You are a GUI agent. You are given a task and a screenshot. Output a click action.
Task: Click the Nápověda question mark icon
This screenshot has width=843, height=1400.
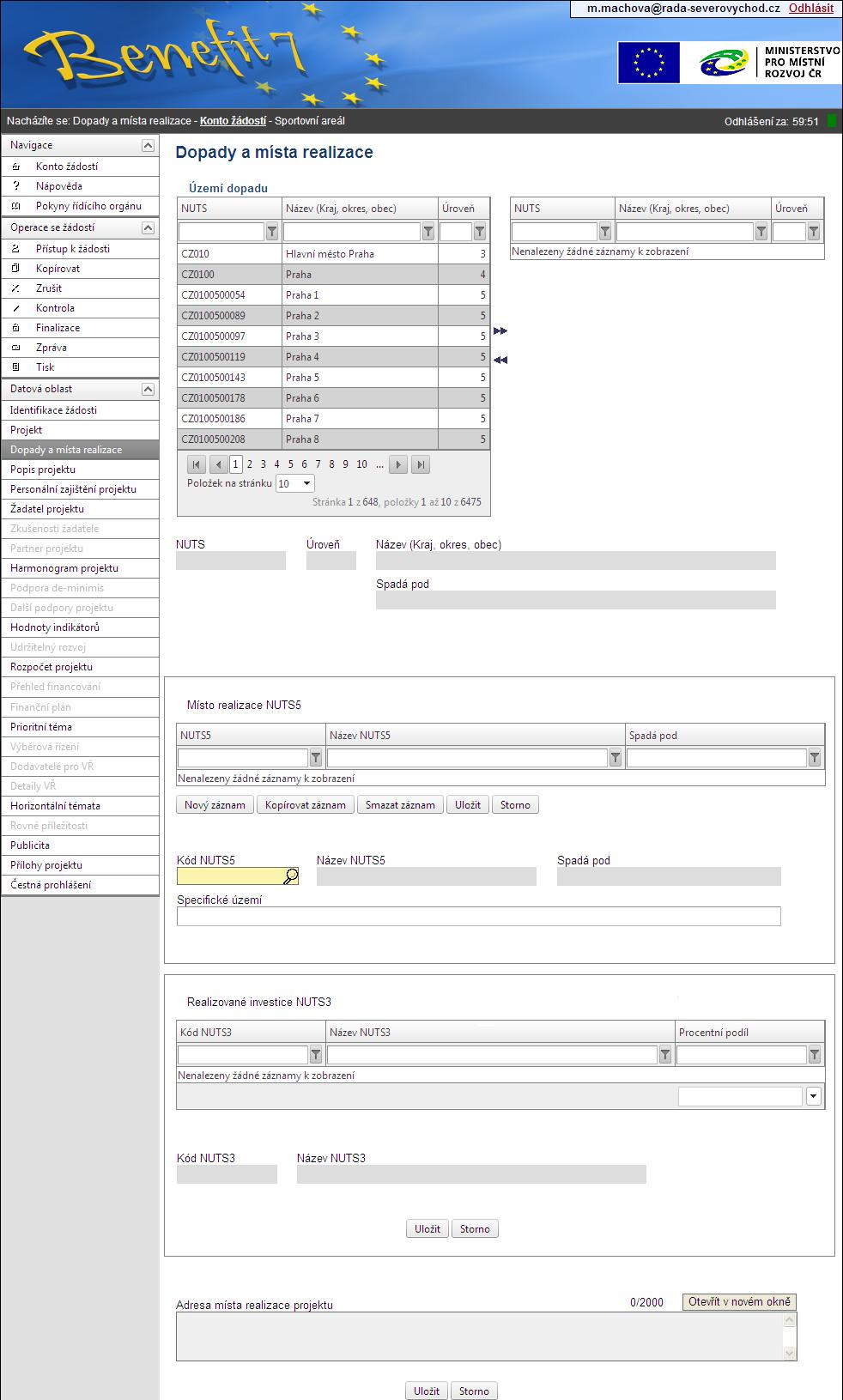pyautogui.click(x=15, y=186)
